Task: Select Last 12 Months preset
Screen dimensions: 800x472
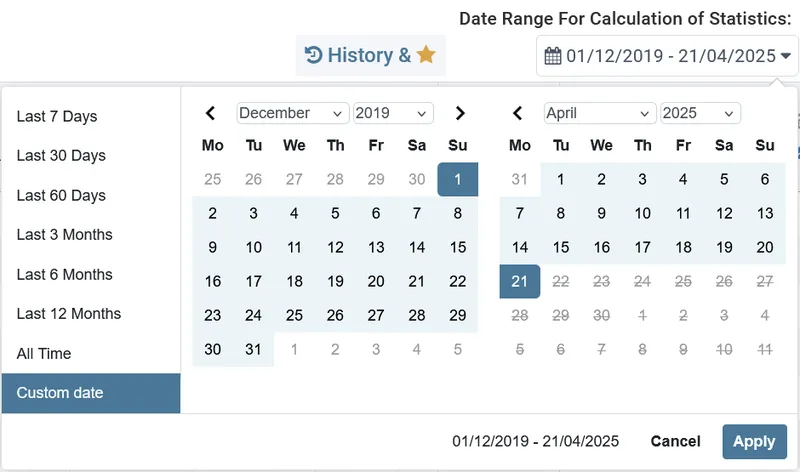Action: click(69, 314)
